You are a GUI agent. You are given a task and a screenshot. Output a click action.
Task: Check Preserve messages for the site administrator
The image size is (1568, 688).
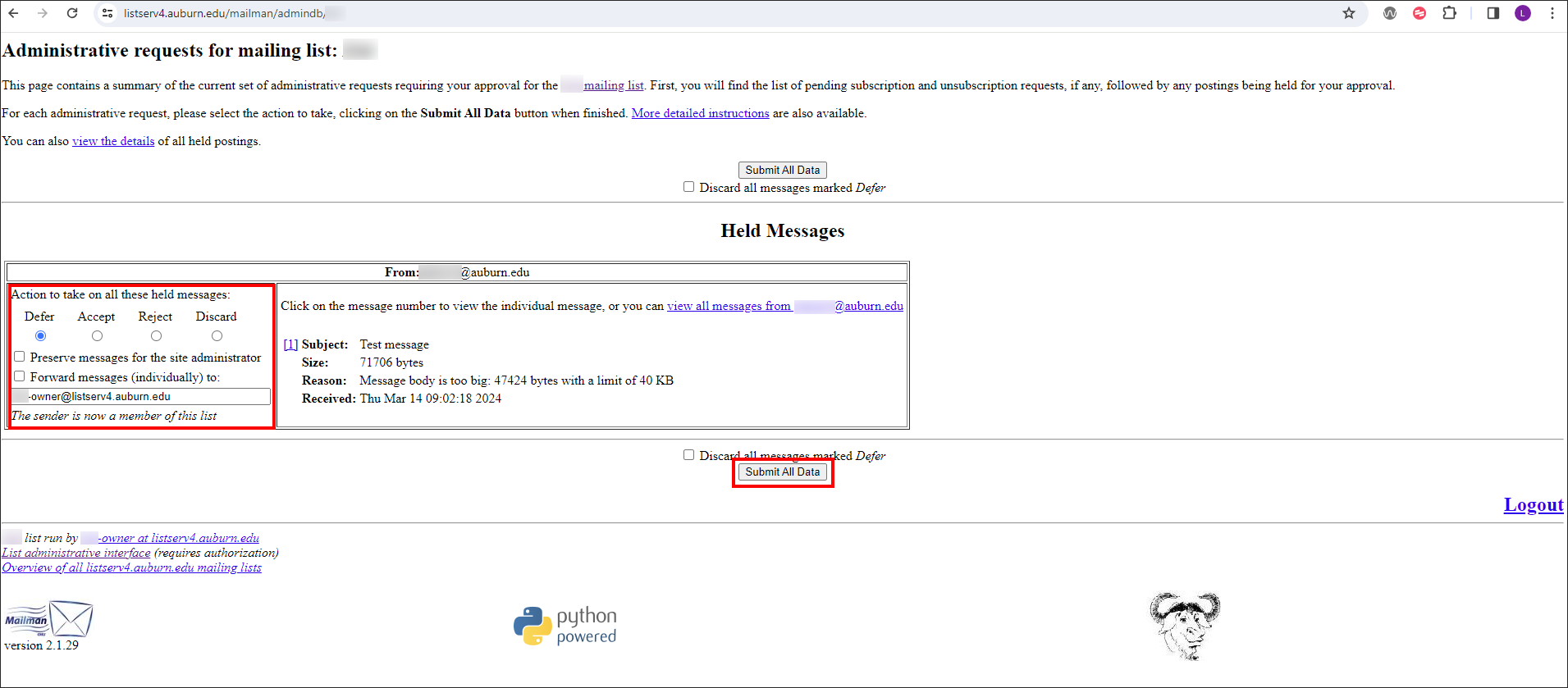point(20,357)
